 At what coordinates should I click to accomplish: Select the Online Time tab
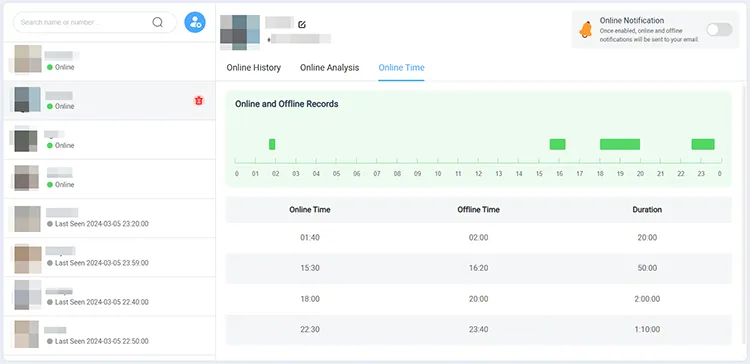pyautogui.click(x=401, y=67)
